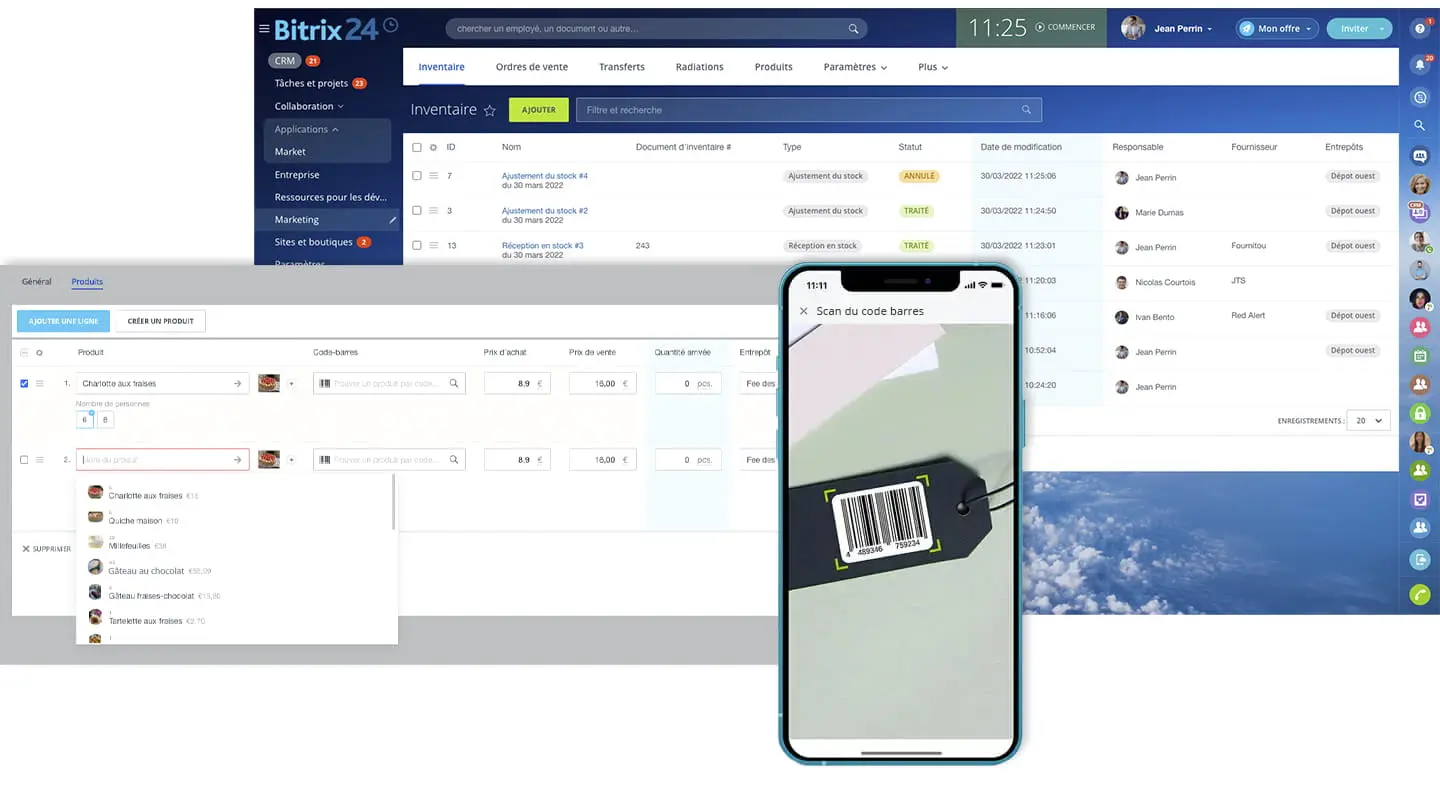Open the notifications bell in right sidebar
The height and width of the screenshot is (788, 1440).
1419,64
